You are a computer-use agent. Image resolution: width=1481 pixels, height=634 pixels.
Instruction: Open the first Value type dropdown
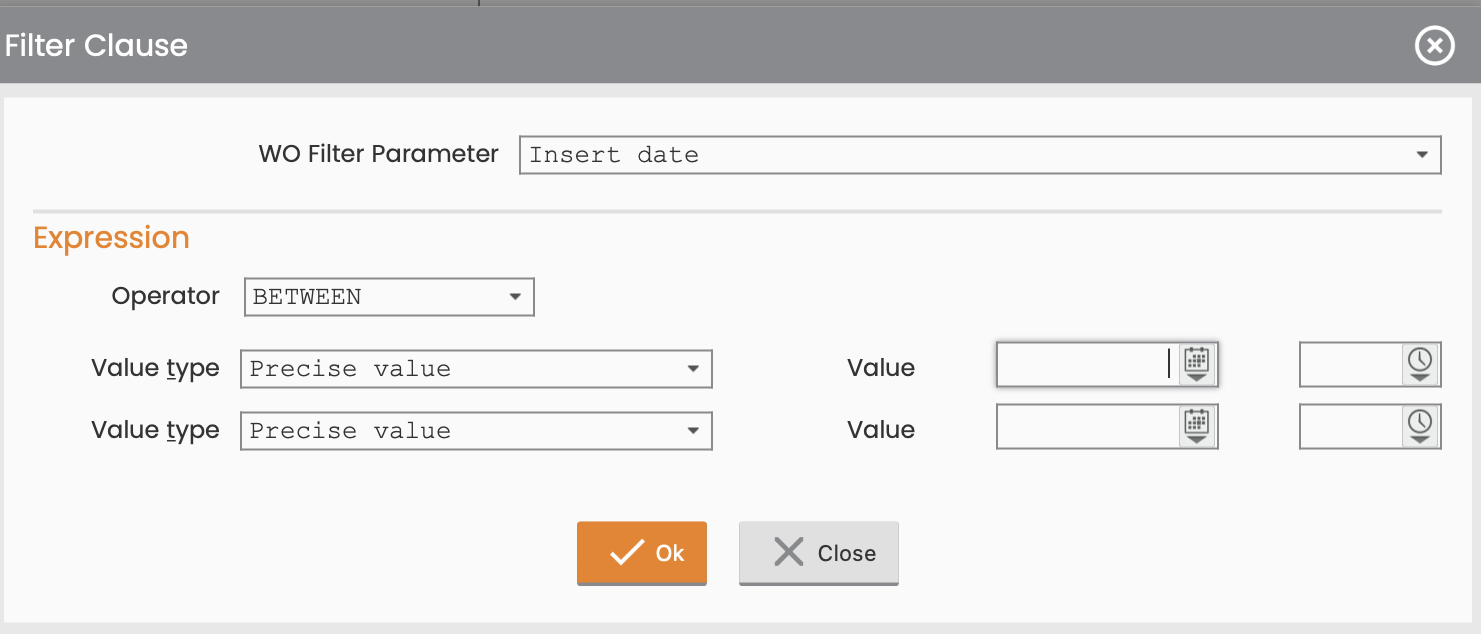coord(476,369)
